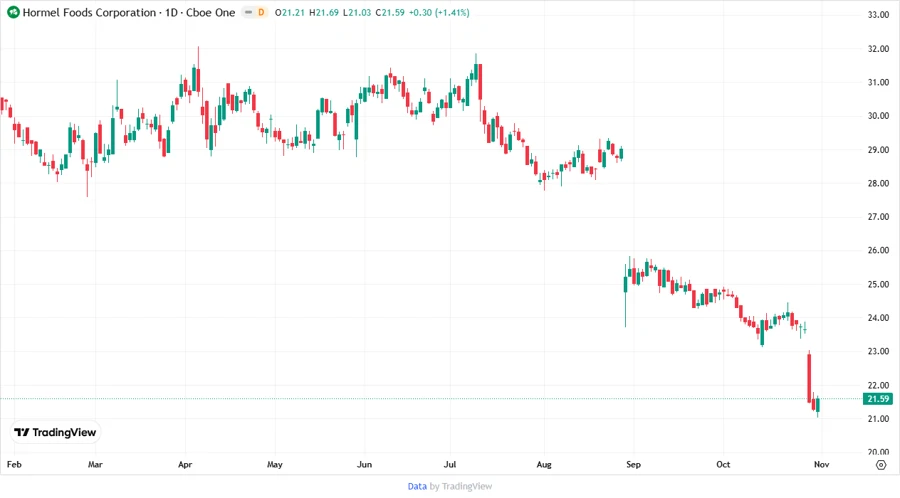Click the change value +0.30 (+1.41%)
The height and width of the screenshot is (498, 900).
pyautogui.click(x=439, y=13)
